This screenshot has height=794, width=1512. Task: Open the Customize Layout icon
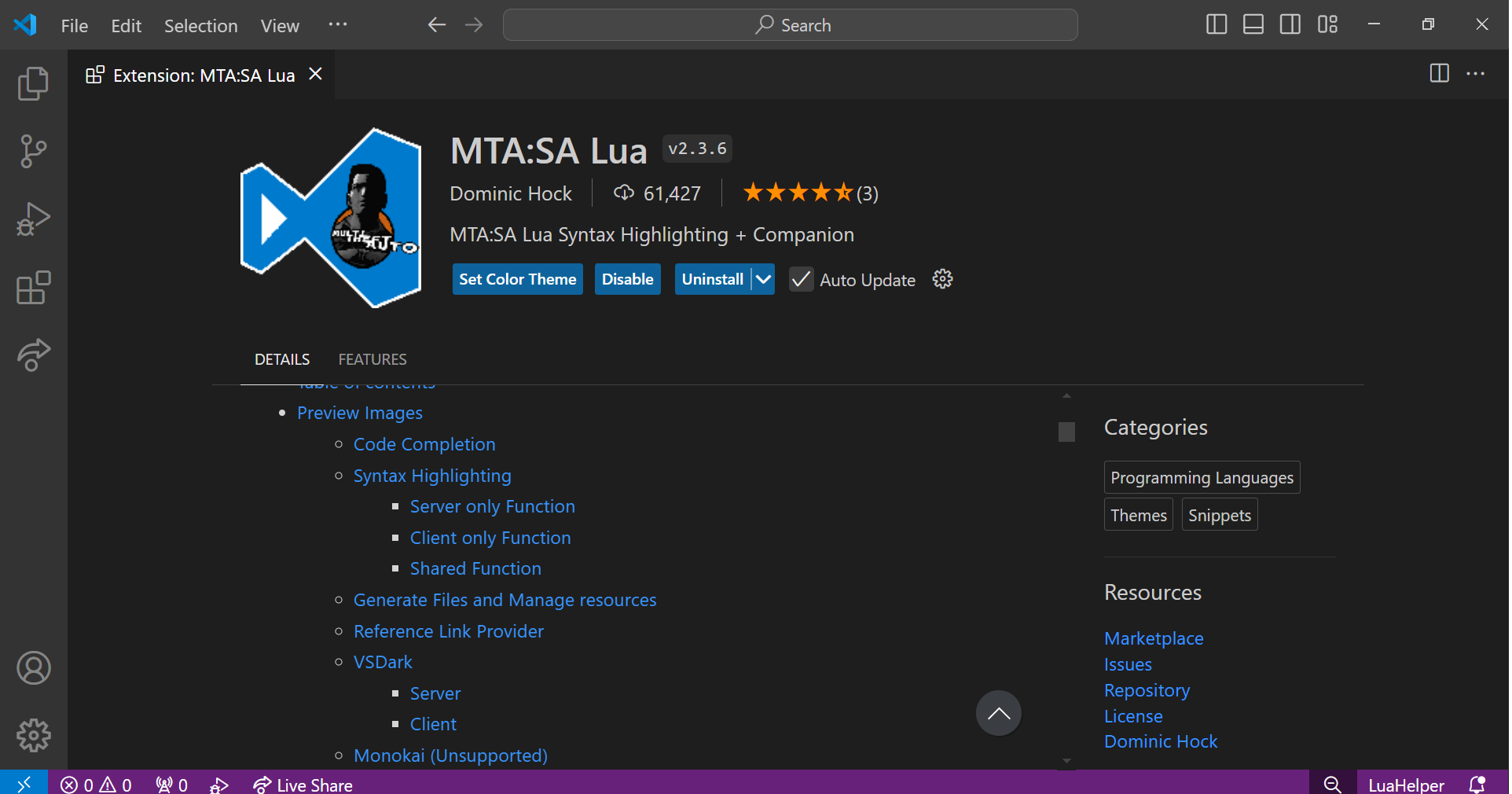pyautogui.click(x=1327, y=24)
